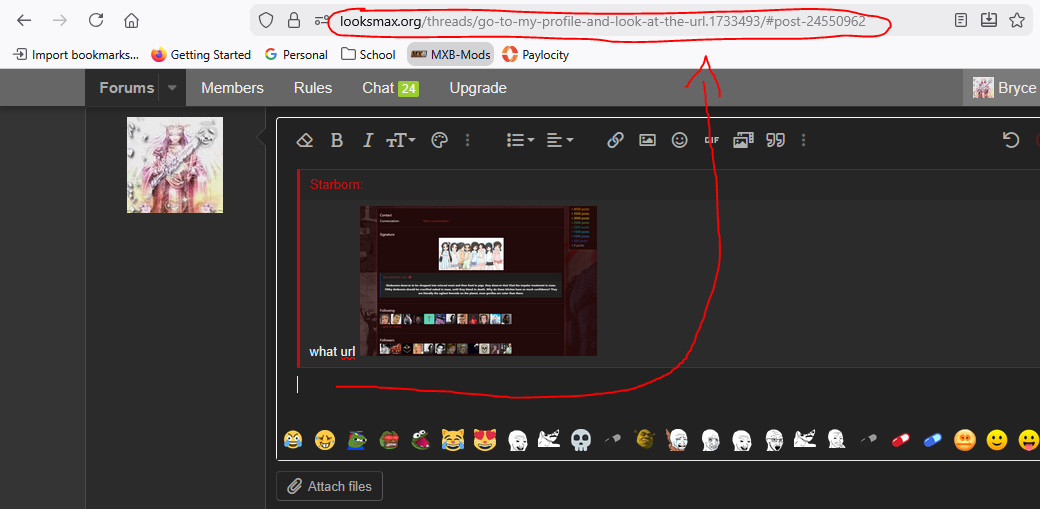
Task: Open Chat with 24 badge
Action: [x=390, y=88]
